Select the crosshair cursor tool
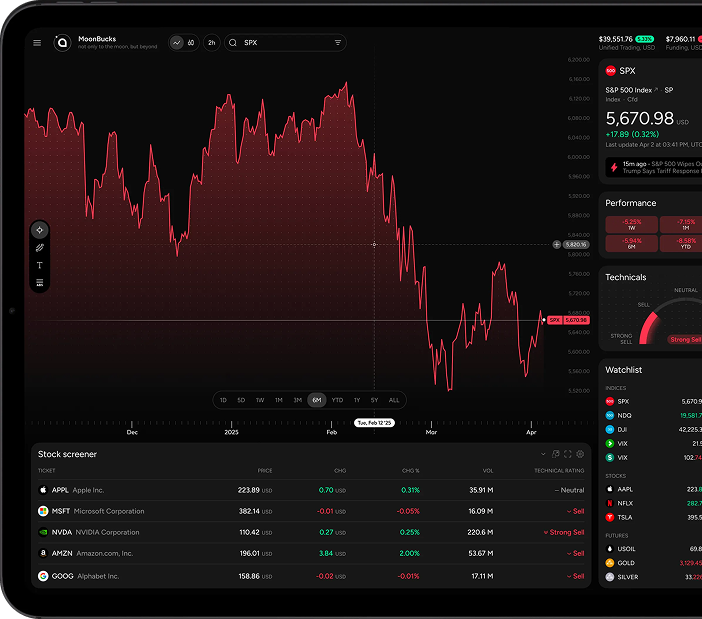702x619 pixels. click(39, 230)
